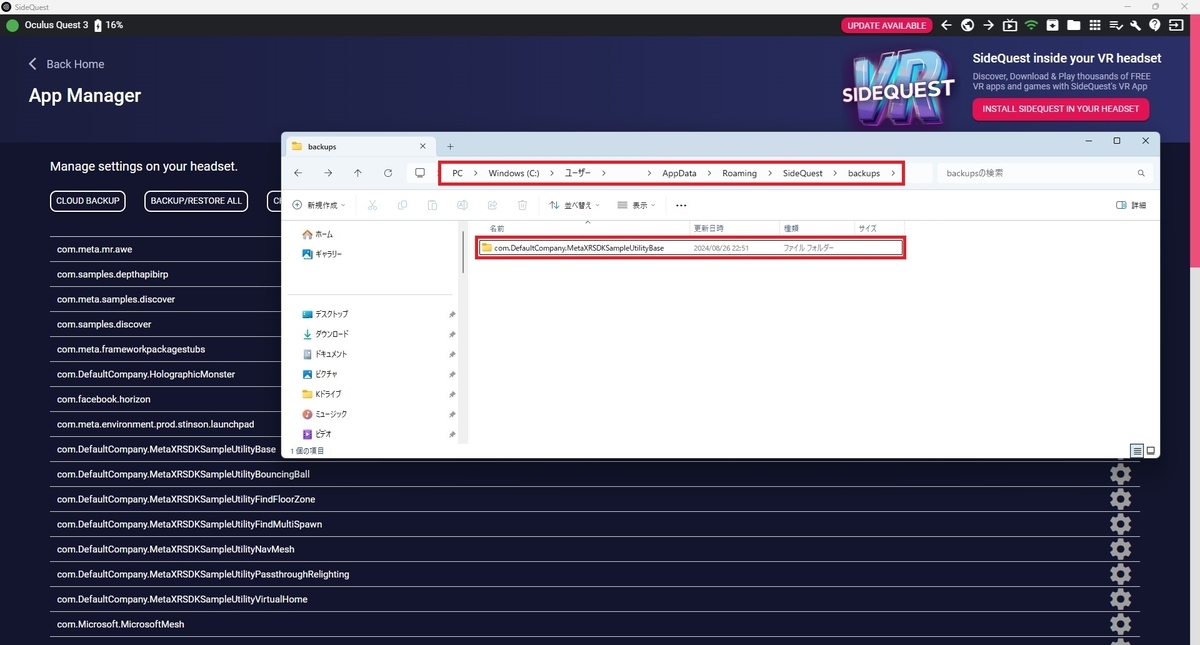Open settings gear for MetaXRSDKSampleUtilityFindFloorZone row
Screen dimensions: 1200x645
click(x=1120, y=499)
